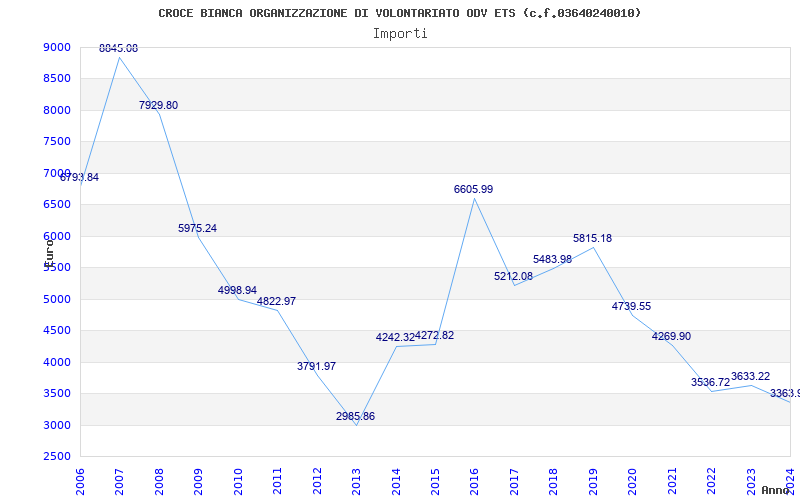
Task: Select the 6605.99 data label
Action: 473,189
